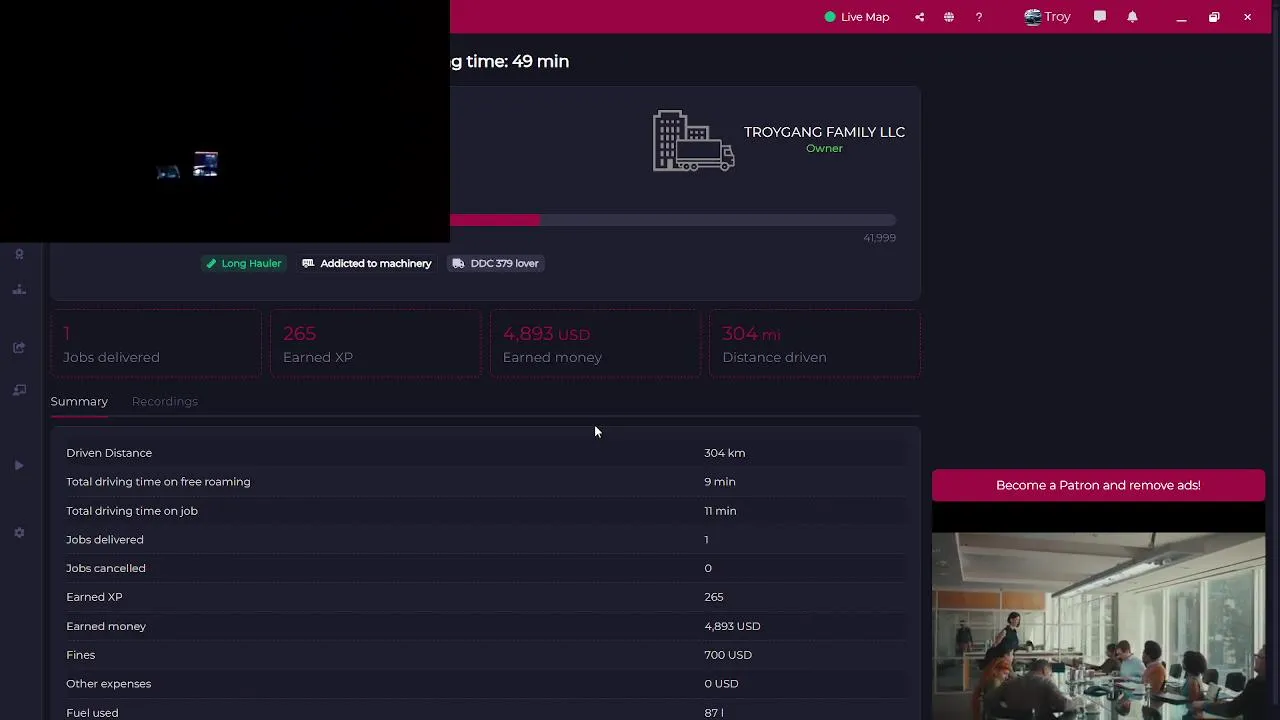Click the Driven Distance row label
This screenshot has width=1280, height=720.
click(x=109, y=453)
